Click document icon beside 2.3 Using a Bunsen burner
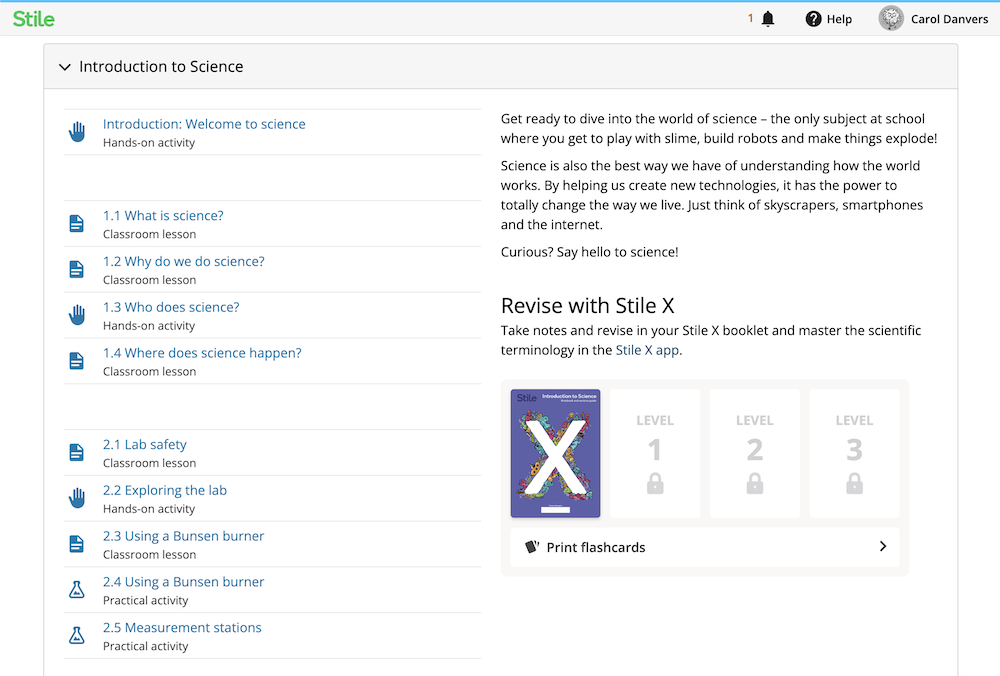 tap(77, 544)
